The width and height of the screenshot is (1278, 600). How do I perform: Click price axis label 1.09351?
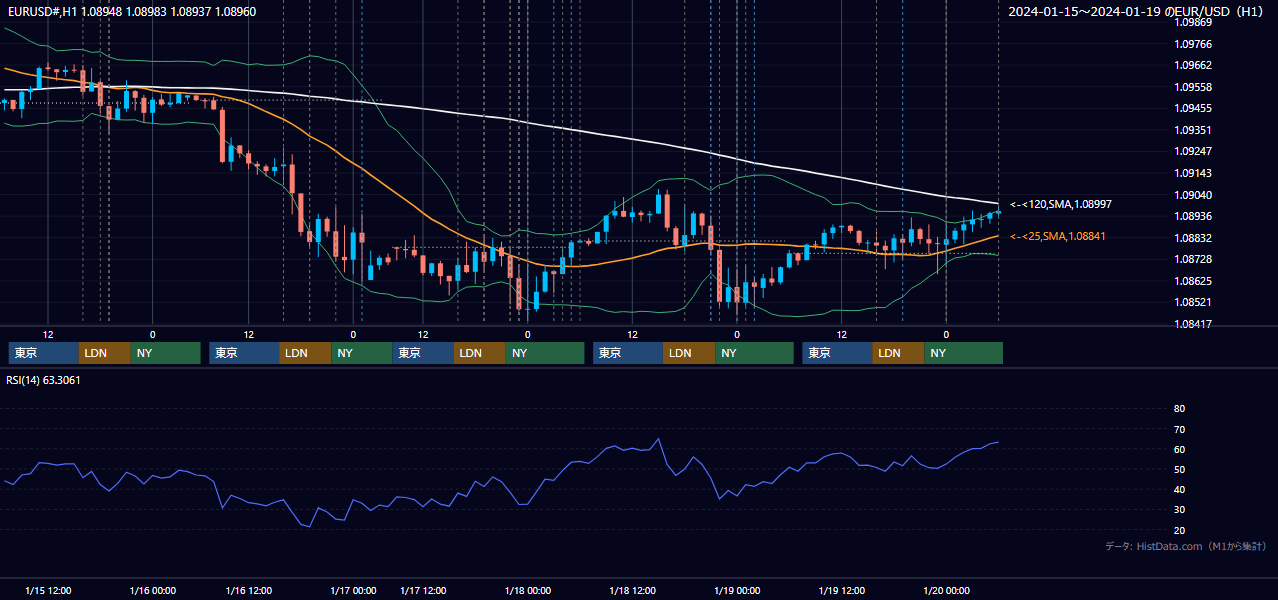click(x=1193, y=130)
